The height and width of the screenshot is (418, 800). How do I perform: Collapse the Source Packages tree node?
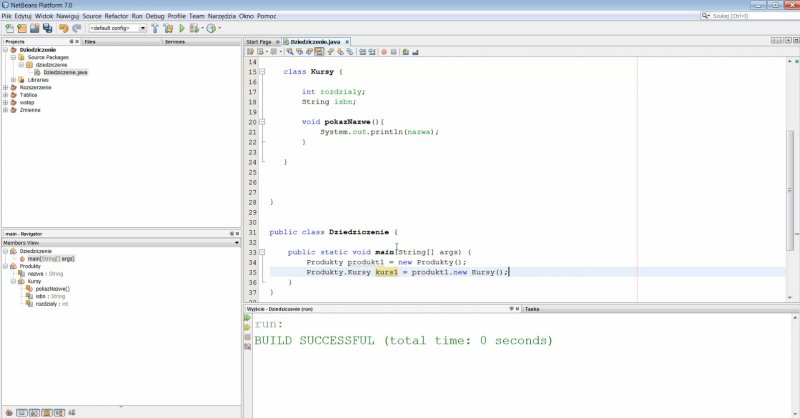(14, 58)
